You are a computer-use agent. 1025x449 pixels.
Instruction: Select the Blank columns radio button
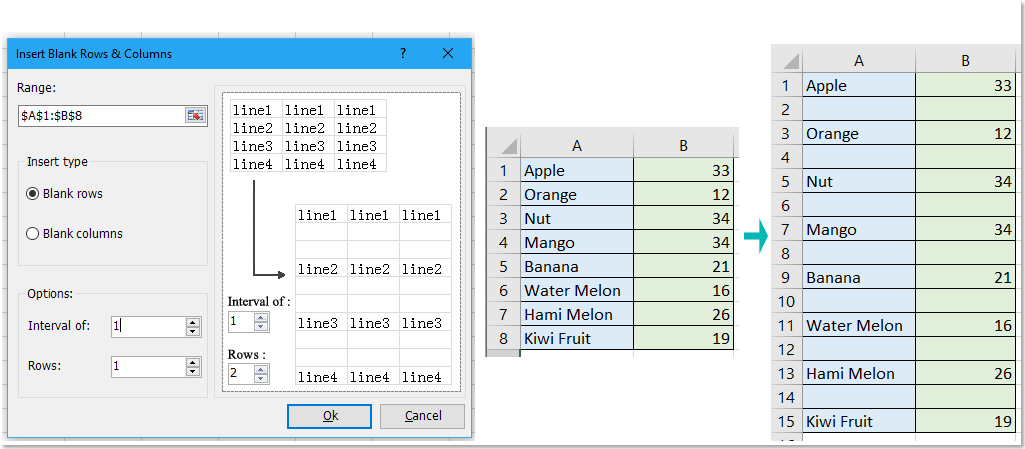tap(34, 234)
